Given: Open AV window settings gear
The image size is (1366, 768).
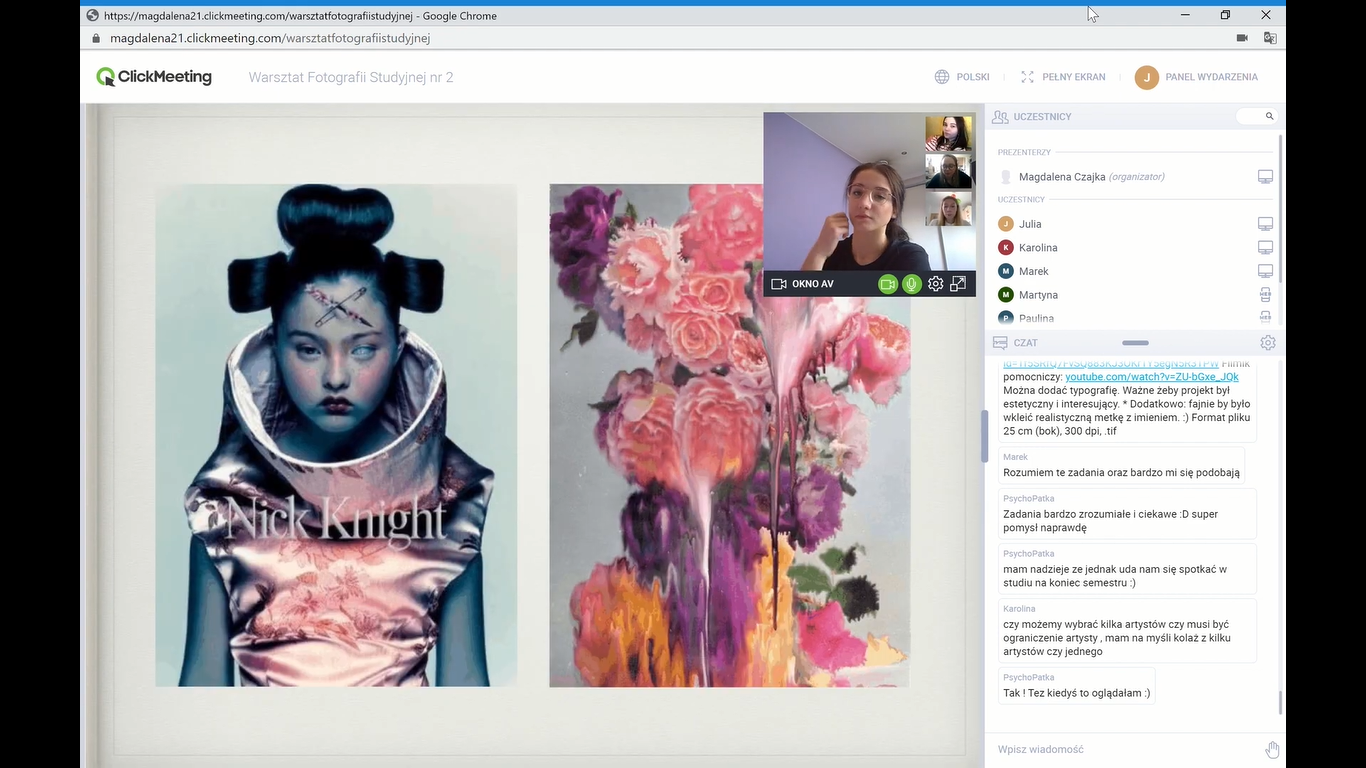Looking at the screenshot, I should (x=935, y=284).
